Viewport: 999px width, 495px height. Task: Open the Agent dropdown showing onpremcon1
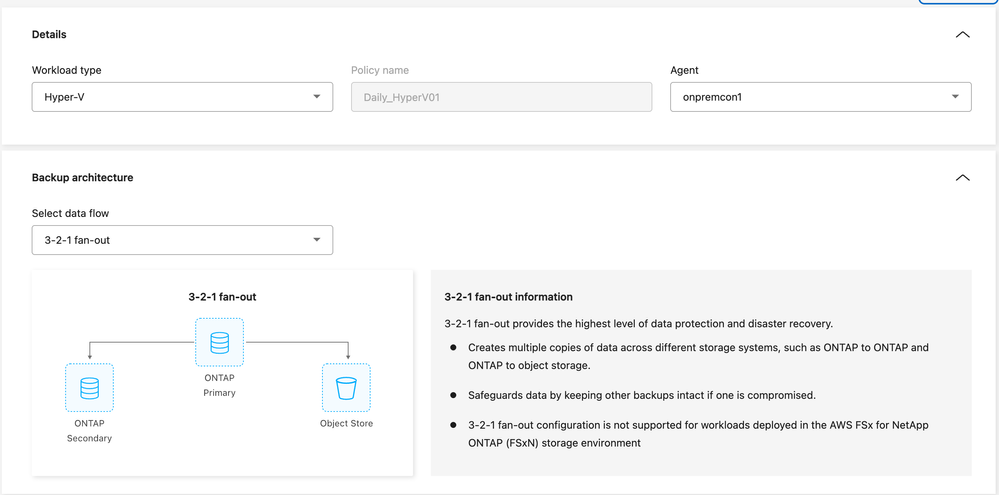pos(820,97)
